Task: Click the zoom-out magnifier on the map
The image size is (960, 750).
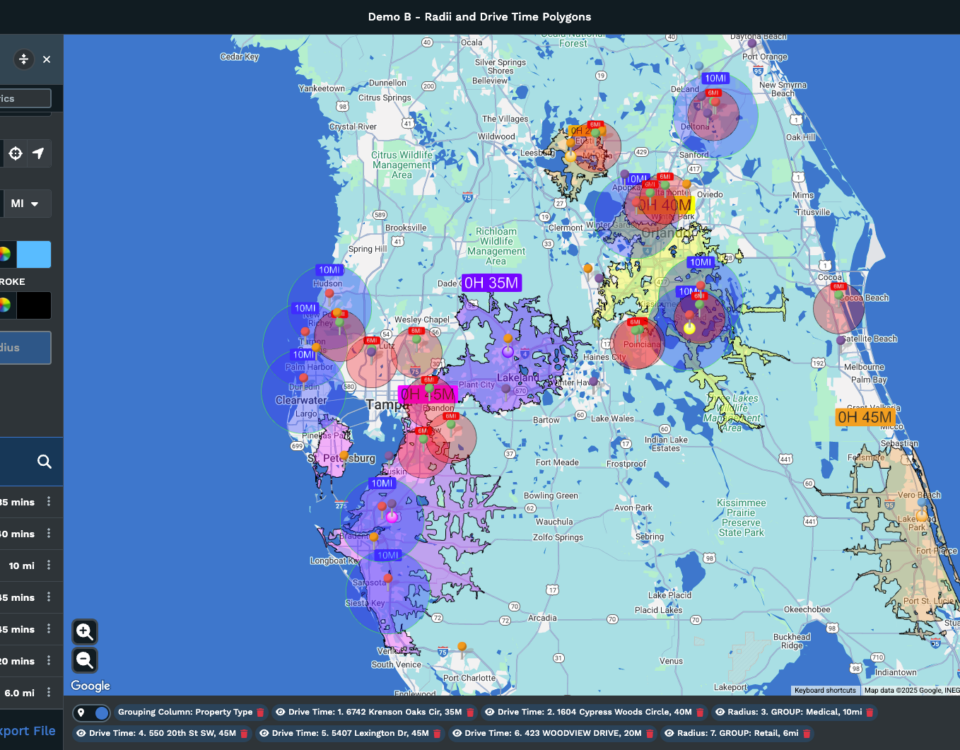Action: (84, 659)
